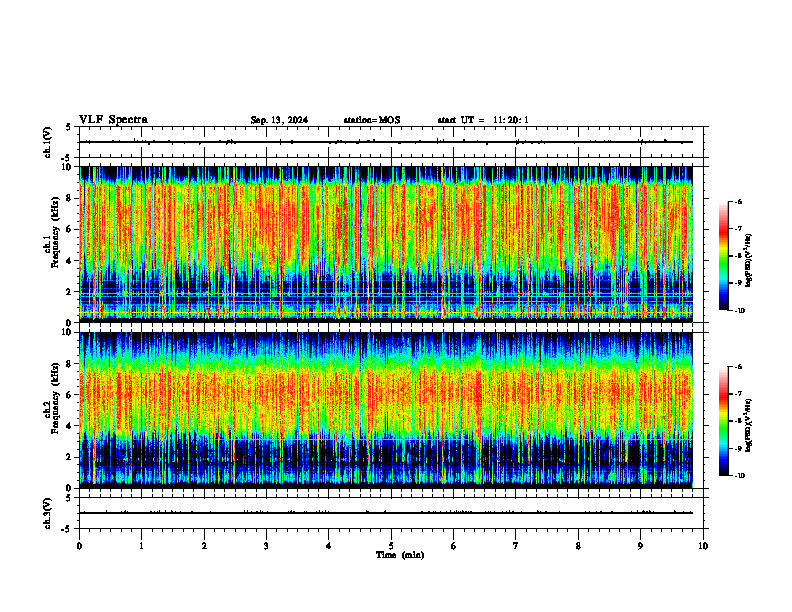The width and height of the screenshot is (792, 612).
Task: Click the ch.2 spectrogram color scale bar
Action: tap(724, 421)
